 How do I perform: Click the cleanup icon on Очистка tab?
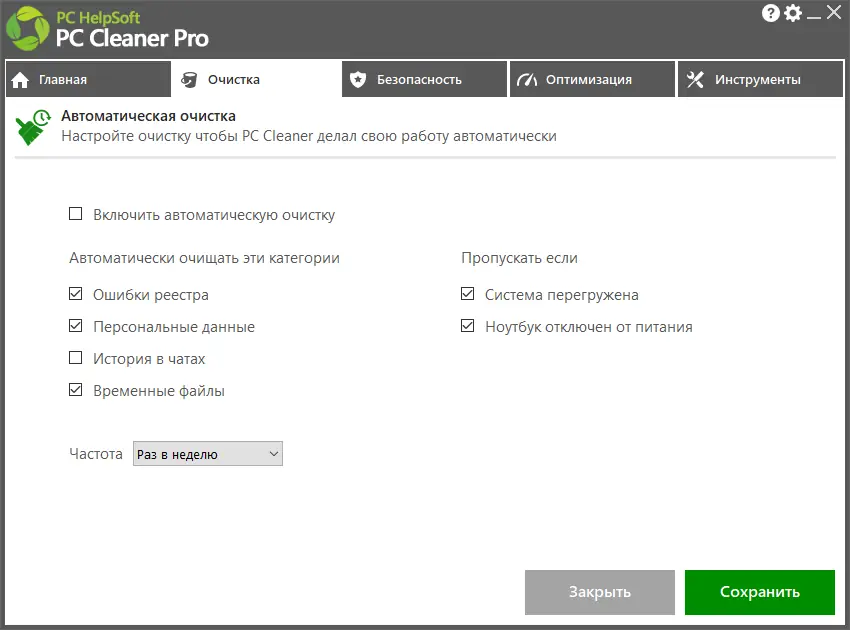point(189,80)
